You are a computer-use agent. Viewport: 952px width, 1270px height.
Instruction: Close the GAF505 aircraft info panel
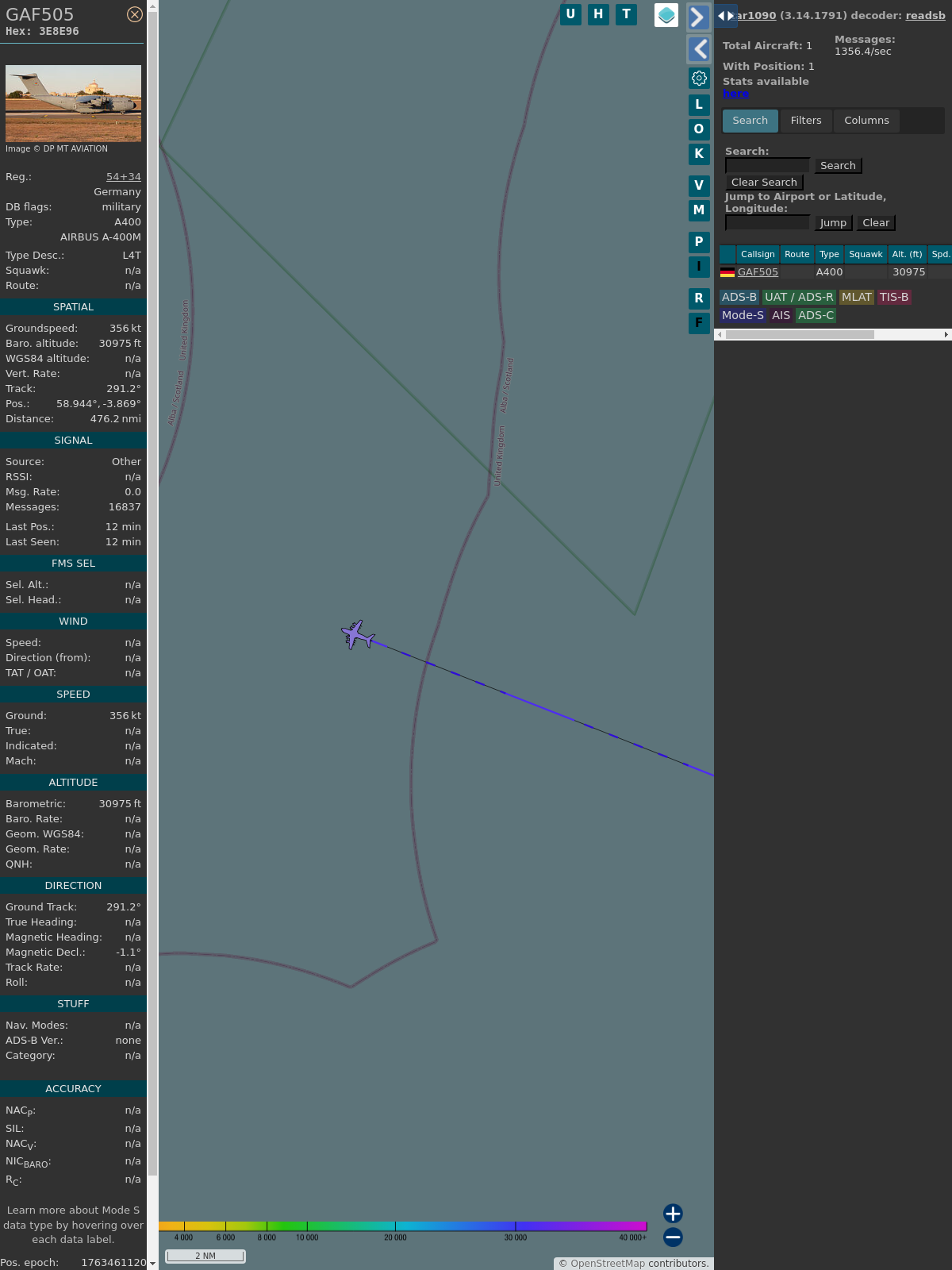(135, 14)
